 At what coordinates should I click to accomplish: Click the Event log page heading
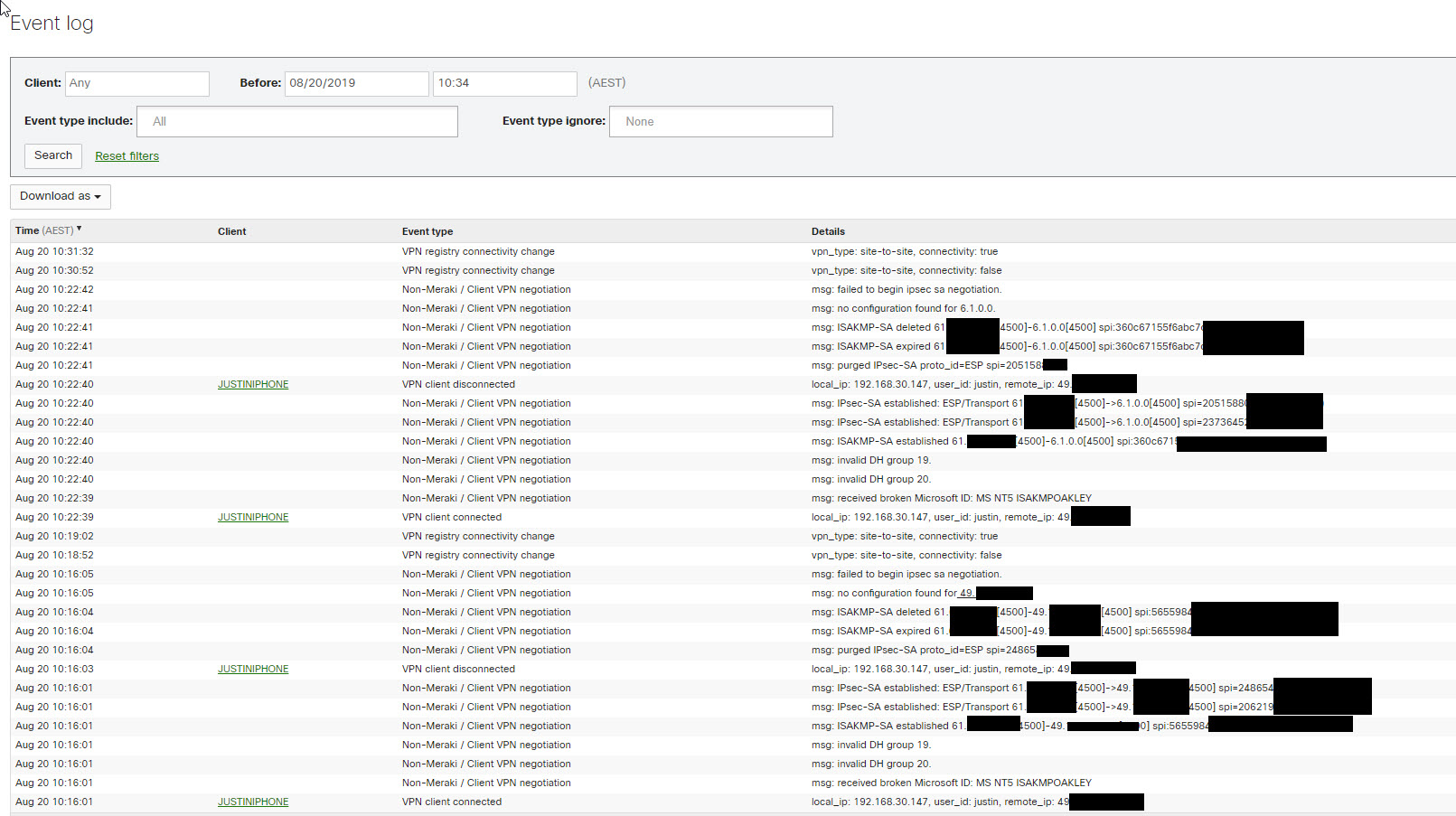tap(52, 23)
